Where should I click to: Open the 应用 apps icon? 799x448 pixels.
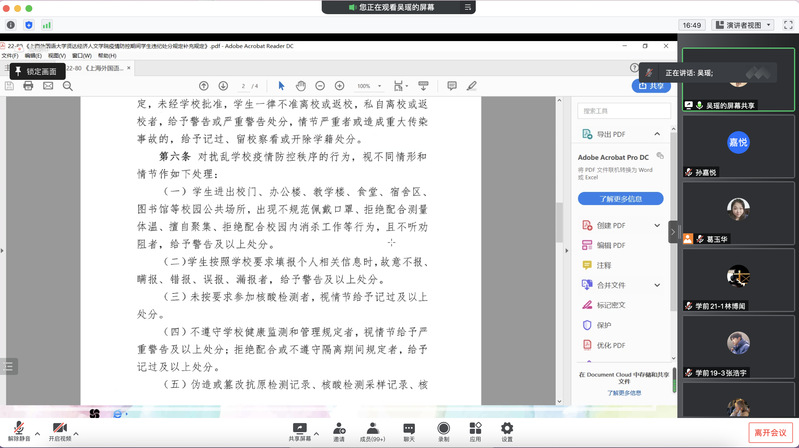point(475,432)
